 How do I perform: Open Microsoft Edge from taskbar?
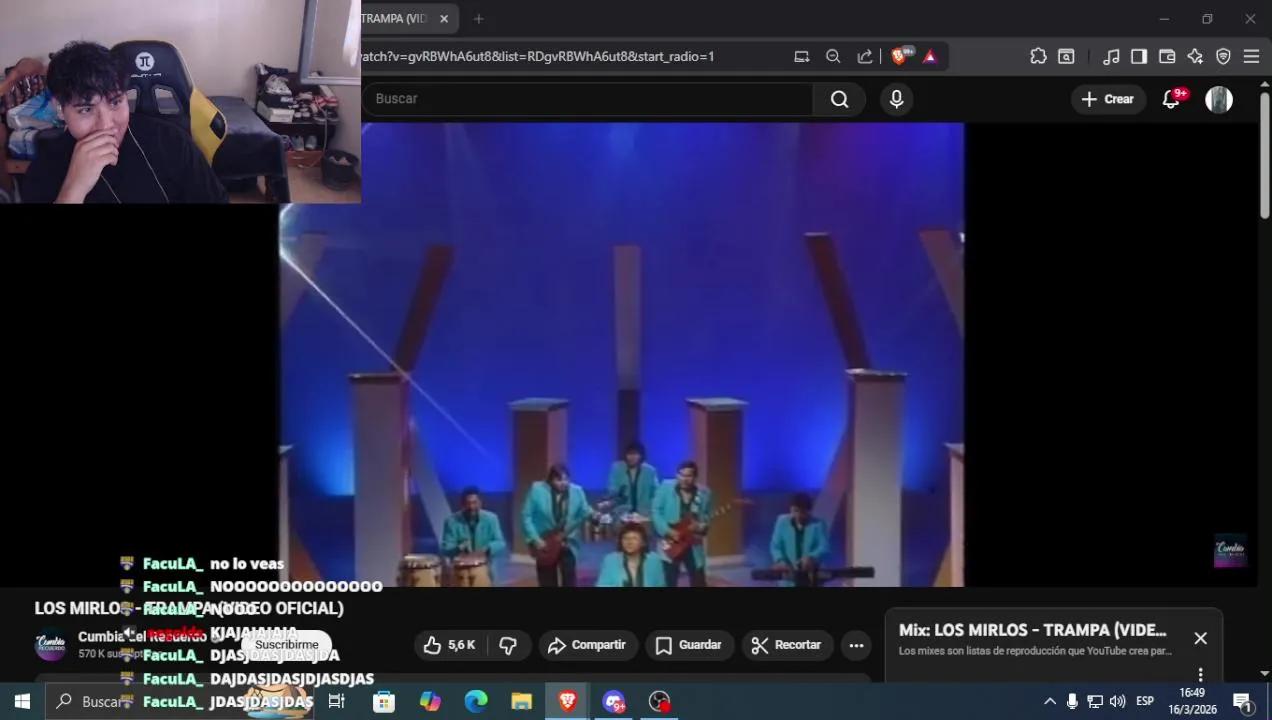476,701
